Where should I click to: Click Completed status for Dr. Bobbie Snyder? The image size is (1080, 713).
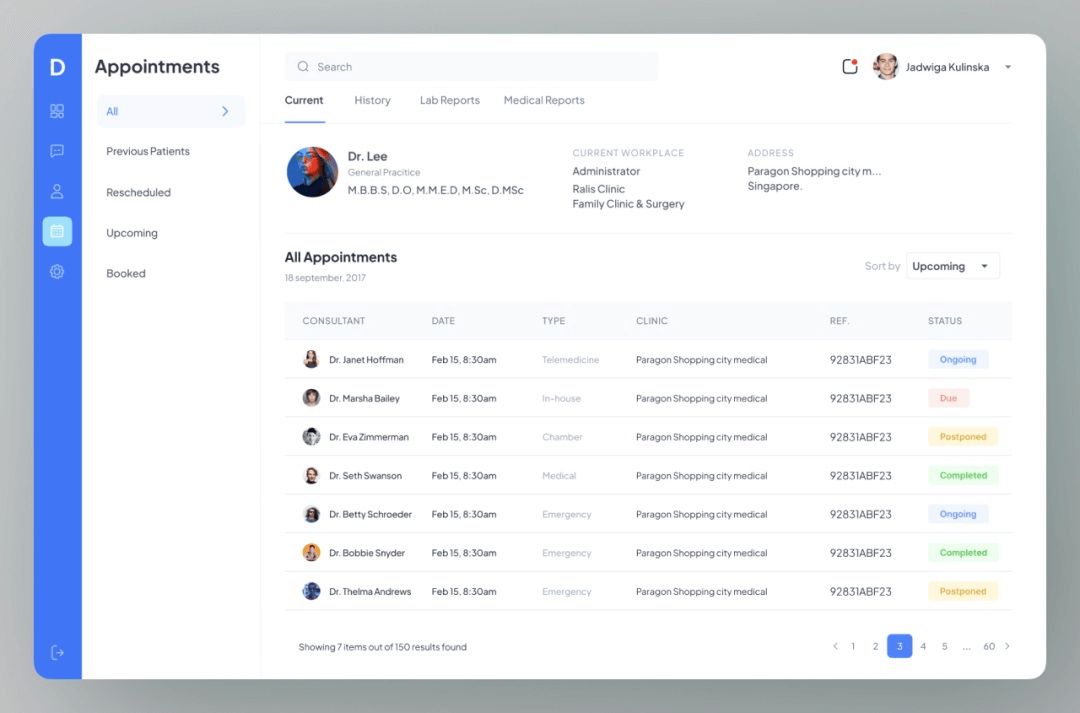click(963, 552)
